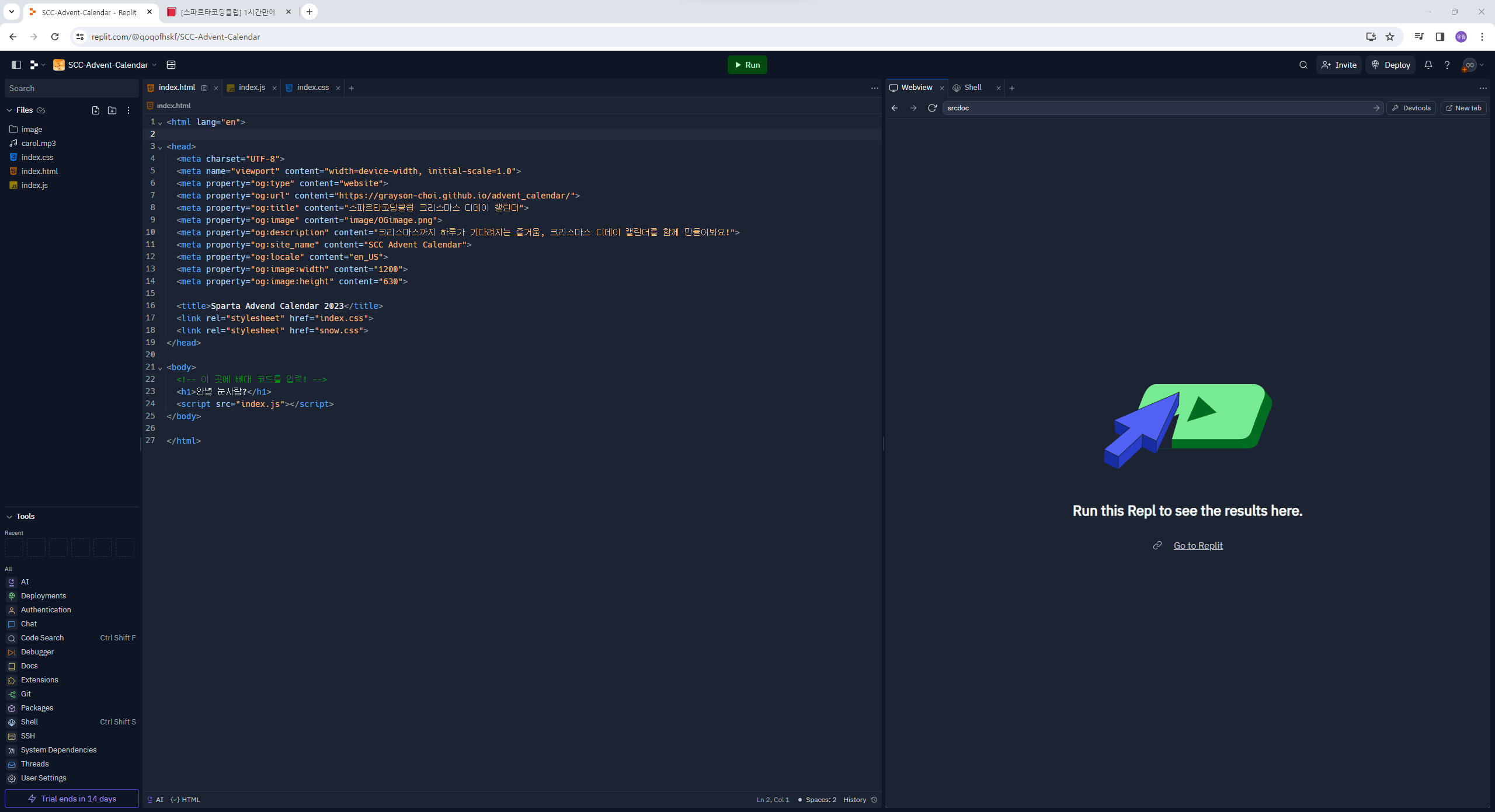Open the notifications bell
The image size is (1495, 812).
point(1428,65)
